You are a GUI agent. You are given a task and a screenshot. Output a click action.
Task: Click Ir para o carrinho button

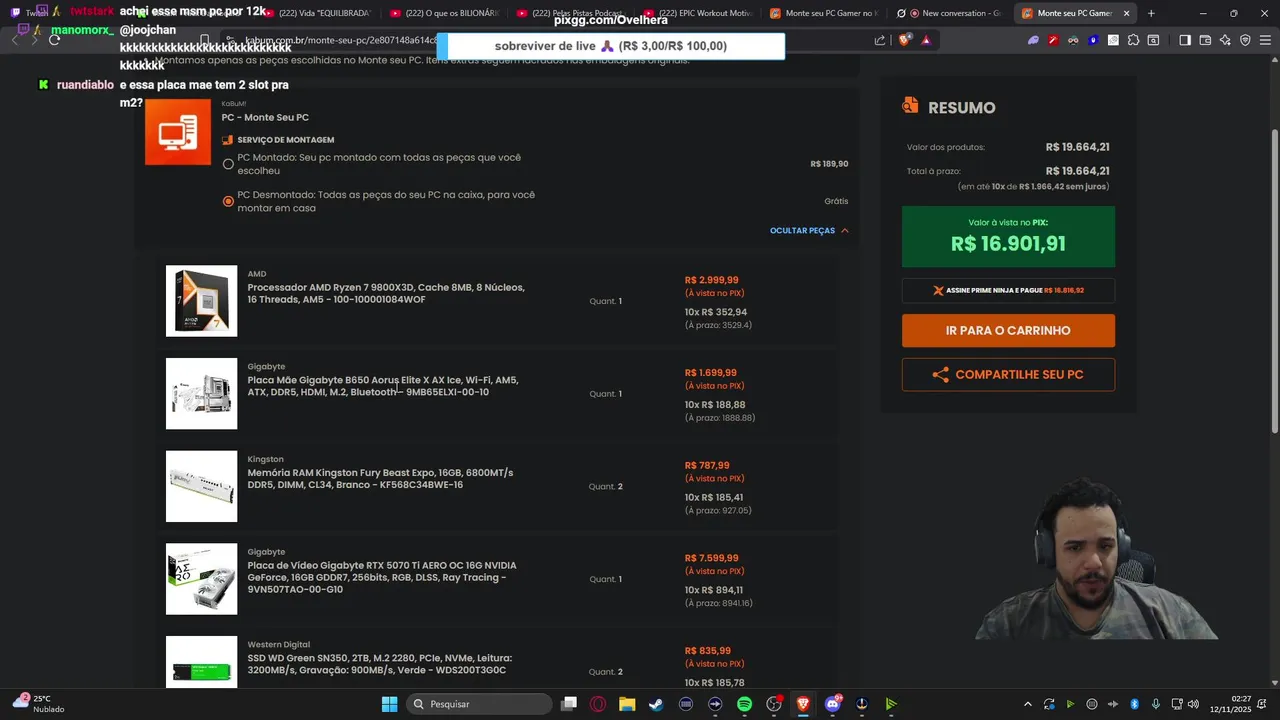tap(1008, 331)
